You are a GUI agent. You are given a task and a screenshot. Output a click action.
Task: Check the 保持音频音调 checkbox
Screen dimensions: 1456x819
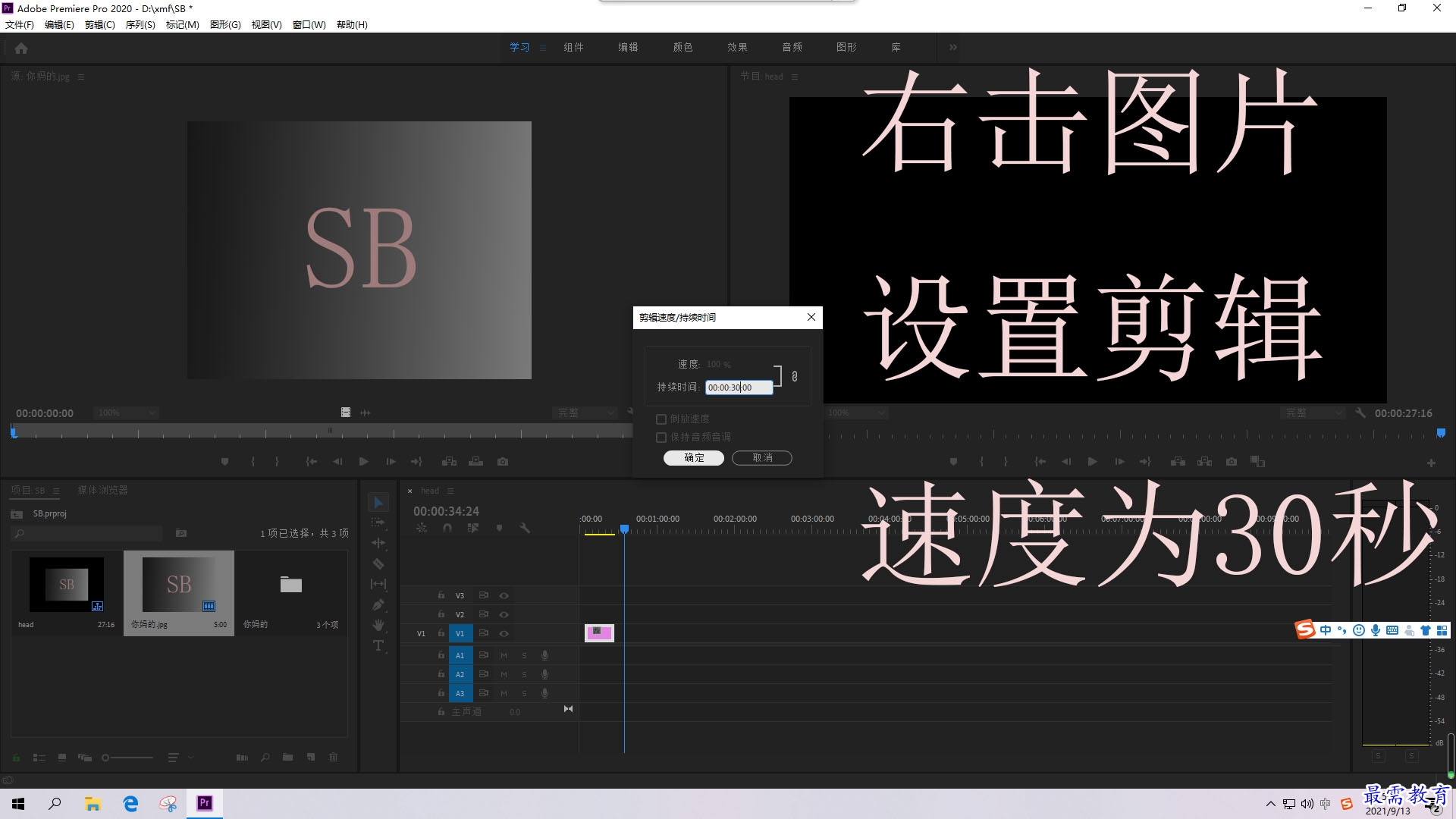pyautogui.click(x=661, y=437)
